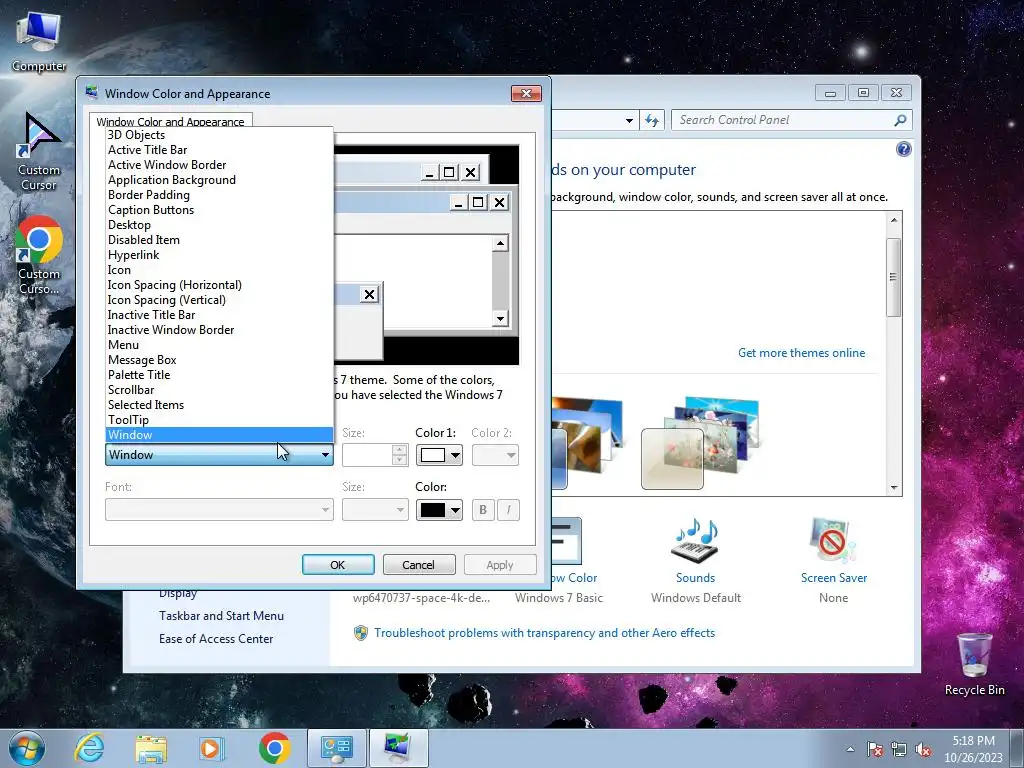Switch to the Control Panel taskbar button
The image size is (1024, 768).
(x=336, y=748)
